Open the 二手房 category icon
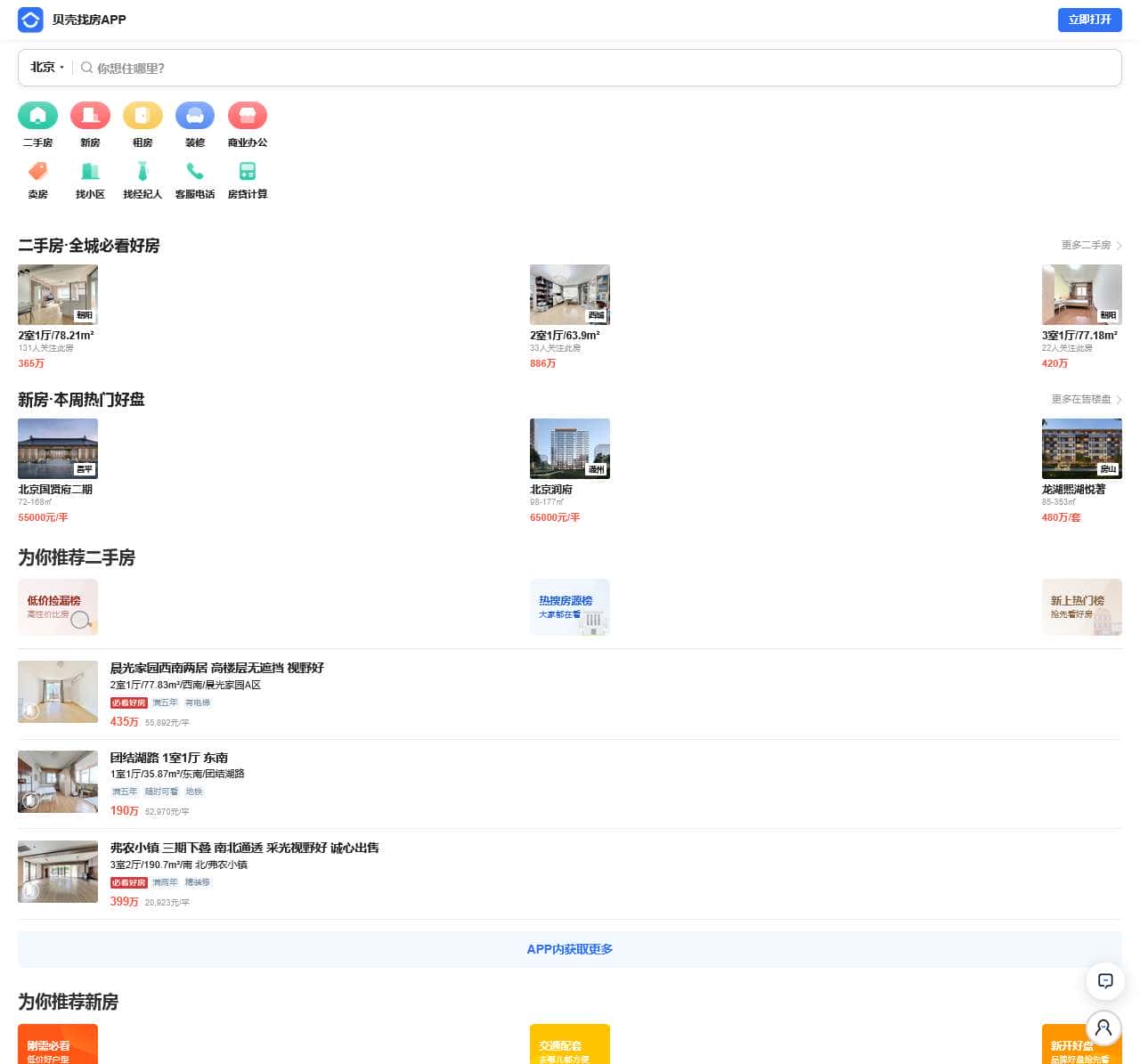 tap(37, 116)
